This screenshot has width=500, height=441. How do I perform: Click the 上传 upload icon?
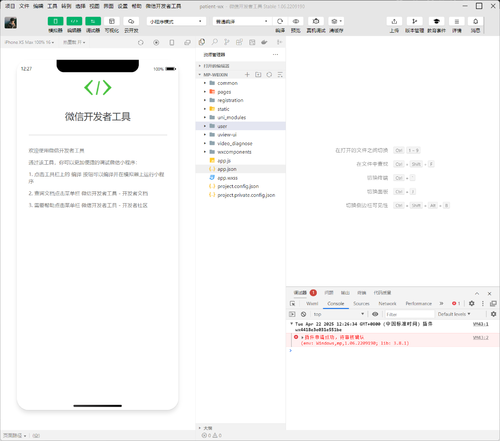click(x=394, y=21)
